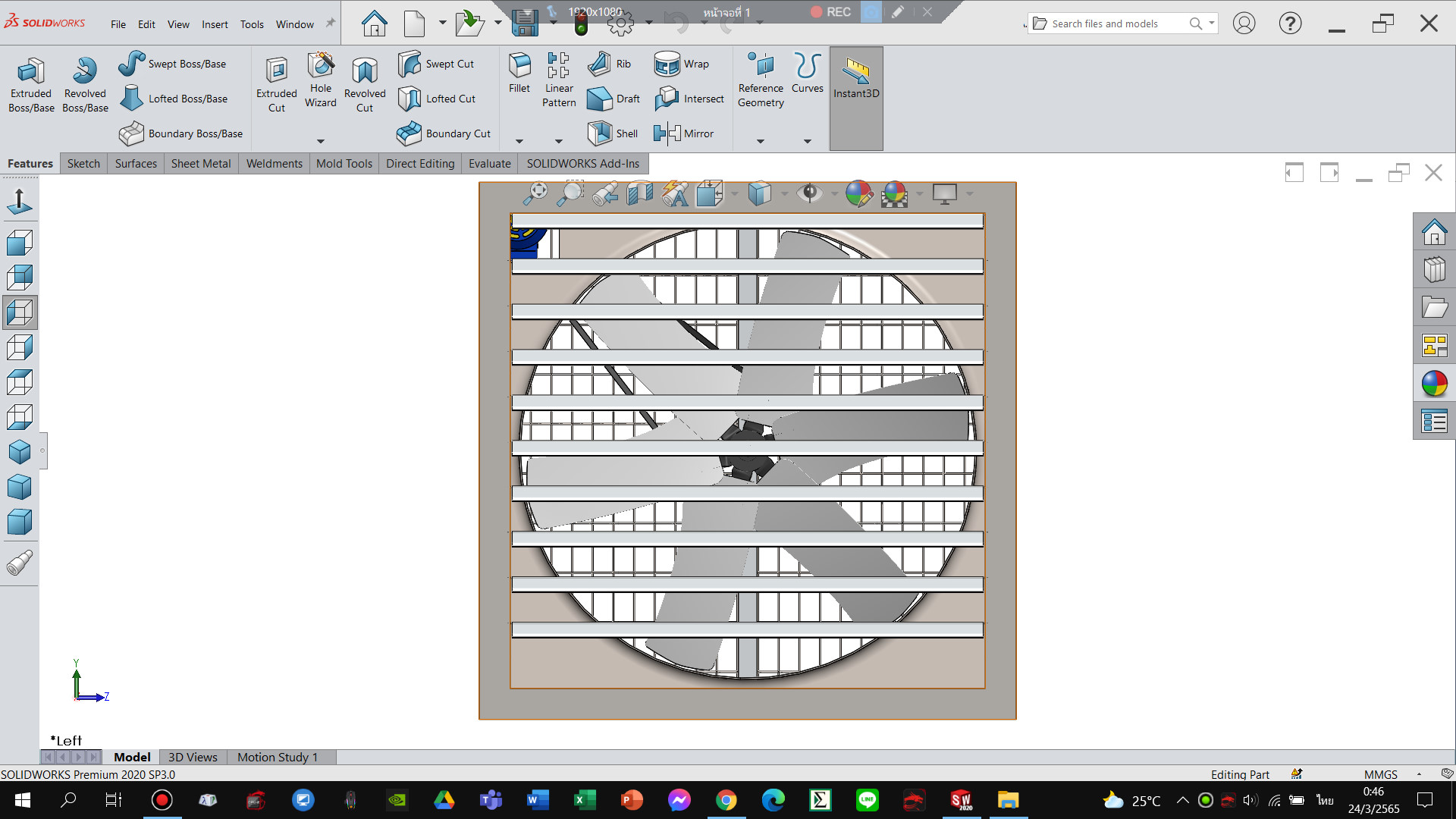Expand the Reference Geometry dropdown arrow
The height and width of the screenshot is (819, 1456).
761,141
